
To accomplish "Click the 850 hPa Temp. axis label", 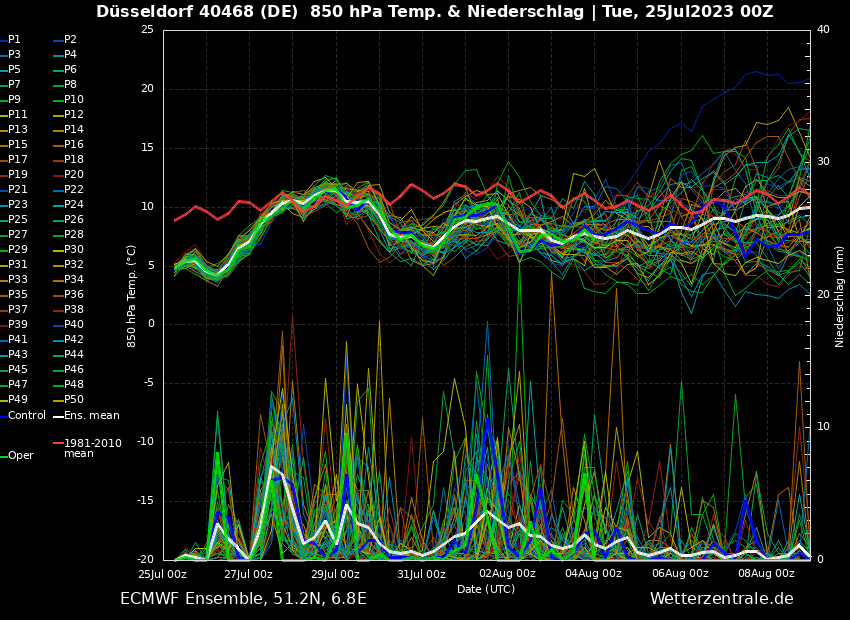I will pyautogui.click(x=132, y=295).
